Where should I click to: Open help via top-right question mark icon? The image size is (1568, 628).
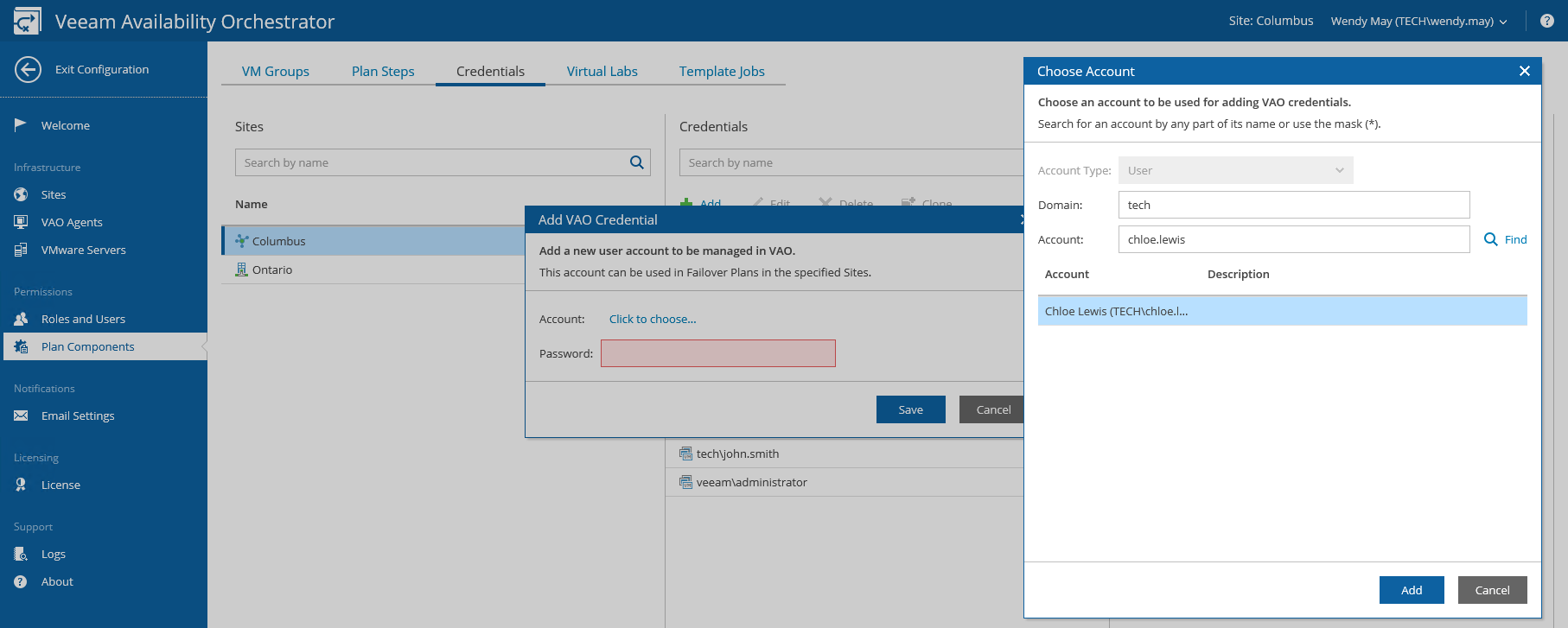tap(1547, 21)
